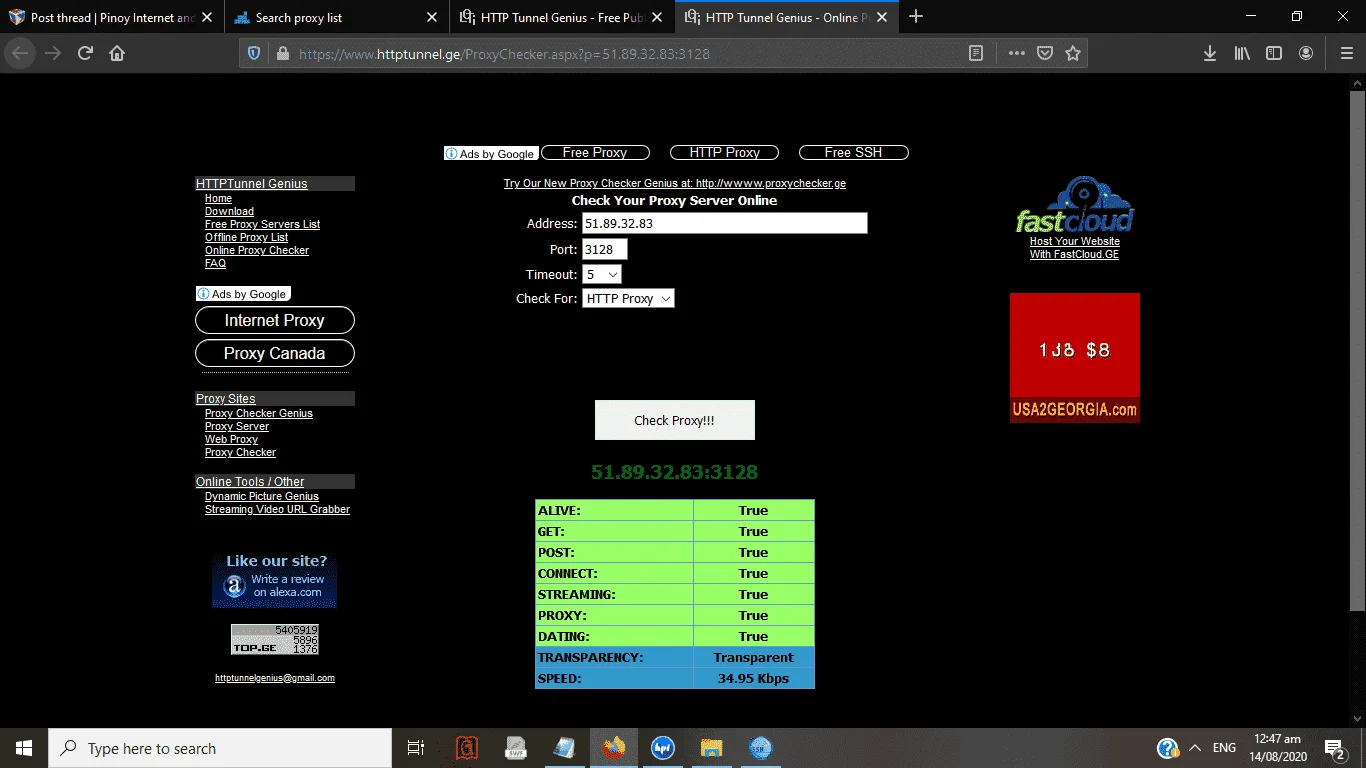The width and height of the screenshot is (1366, 768).
Task: Open a new tab with plus button
Action: (916, 17)
